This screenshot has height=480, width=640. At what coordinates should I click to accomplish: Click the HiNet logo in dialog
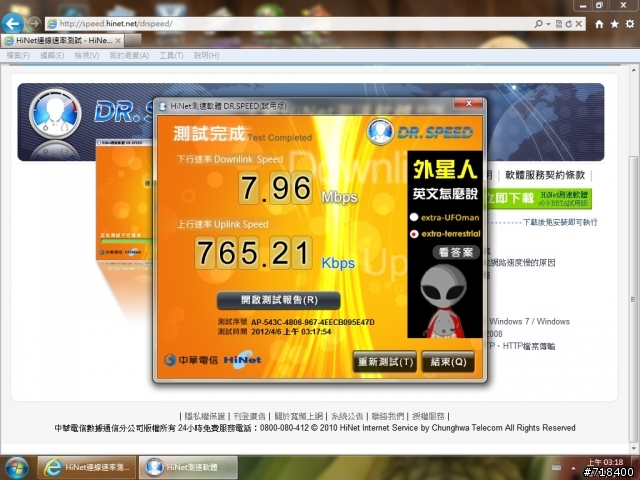[x=242, y=359]
